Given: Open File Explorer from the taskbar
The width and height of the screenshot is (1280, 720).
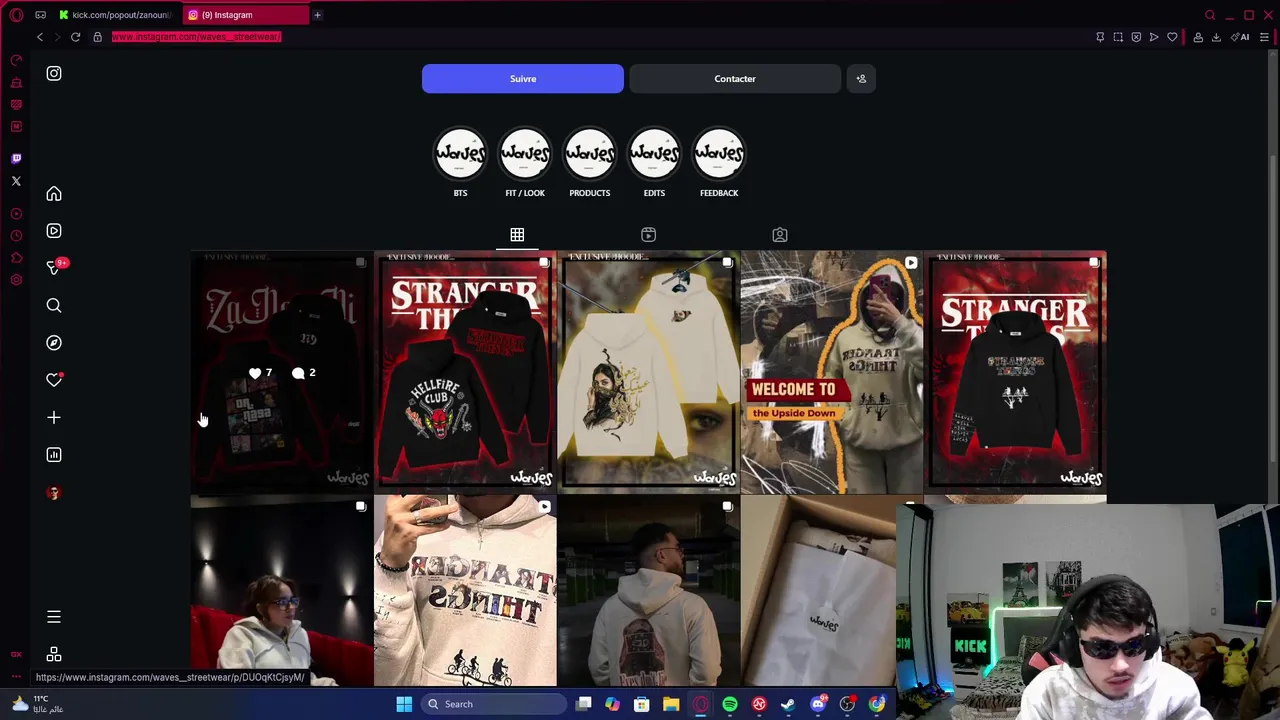Looking at the screenshot, I should (671, 704).
